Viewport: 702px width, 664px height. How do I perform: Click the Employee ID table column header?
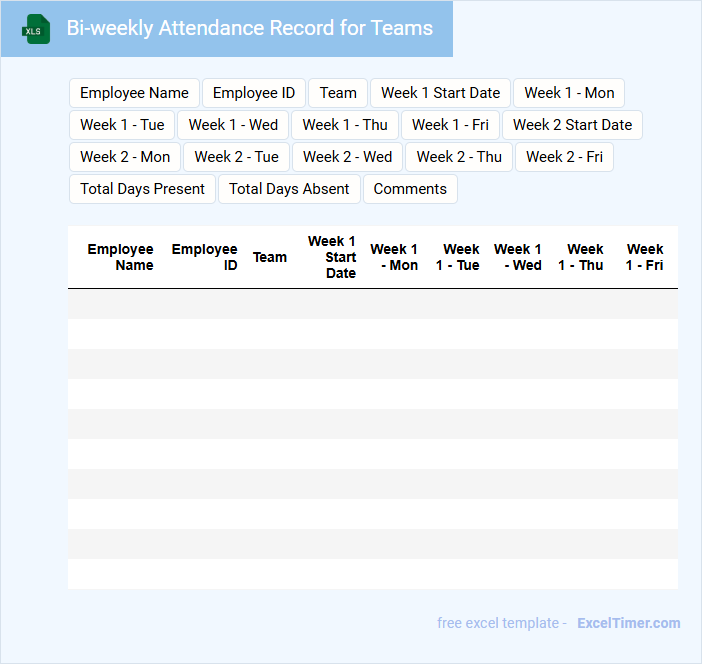pos(205,257)
